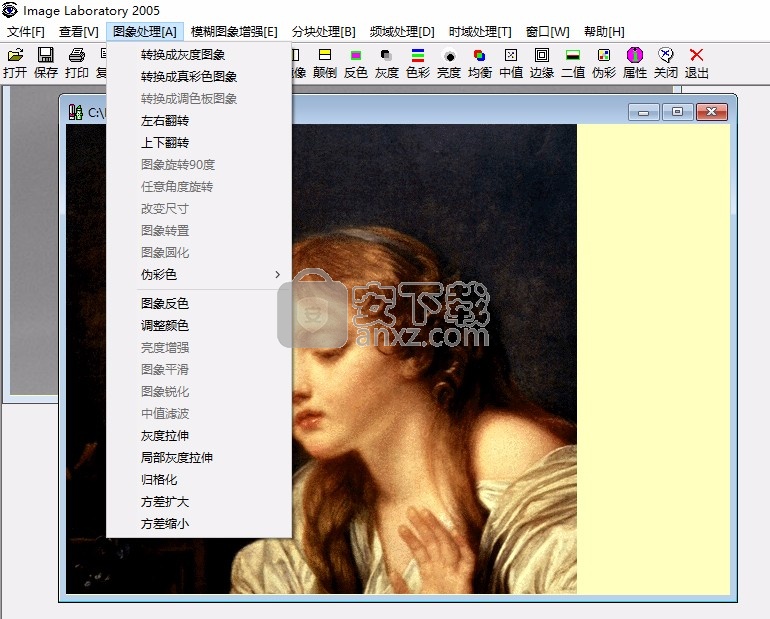
Task: Open the 频域处理[D] menu
Action: (402, 32)
